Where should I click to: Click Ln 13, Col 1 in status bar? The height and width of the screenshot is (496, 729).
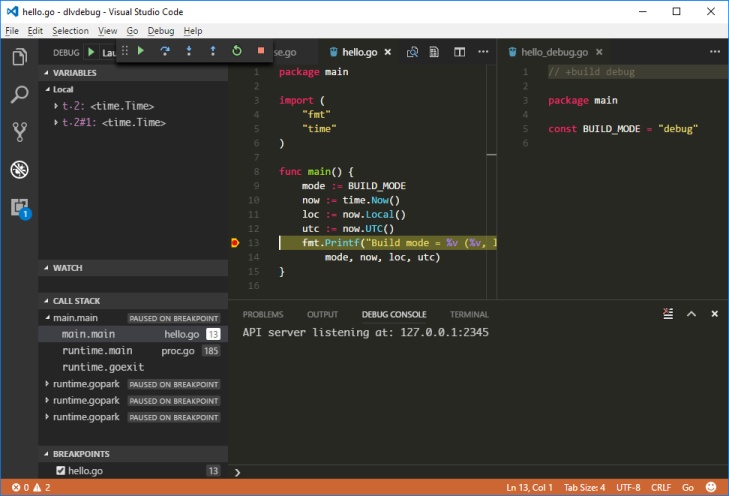click(529, 487)
